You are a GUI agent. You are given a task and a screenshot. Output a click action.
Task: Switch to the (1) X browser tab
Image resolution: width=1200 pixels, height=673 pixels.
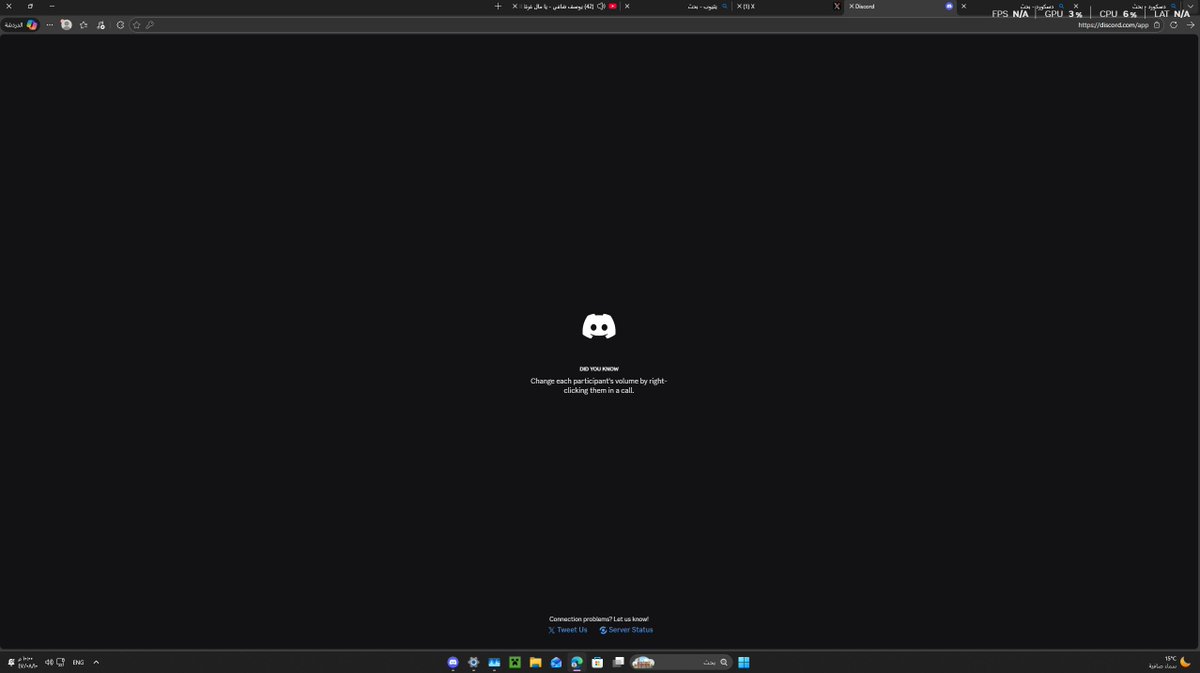(x=790, y=6)
